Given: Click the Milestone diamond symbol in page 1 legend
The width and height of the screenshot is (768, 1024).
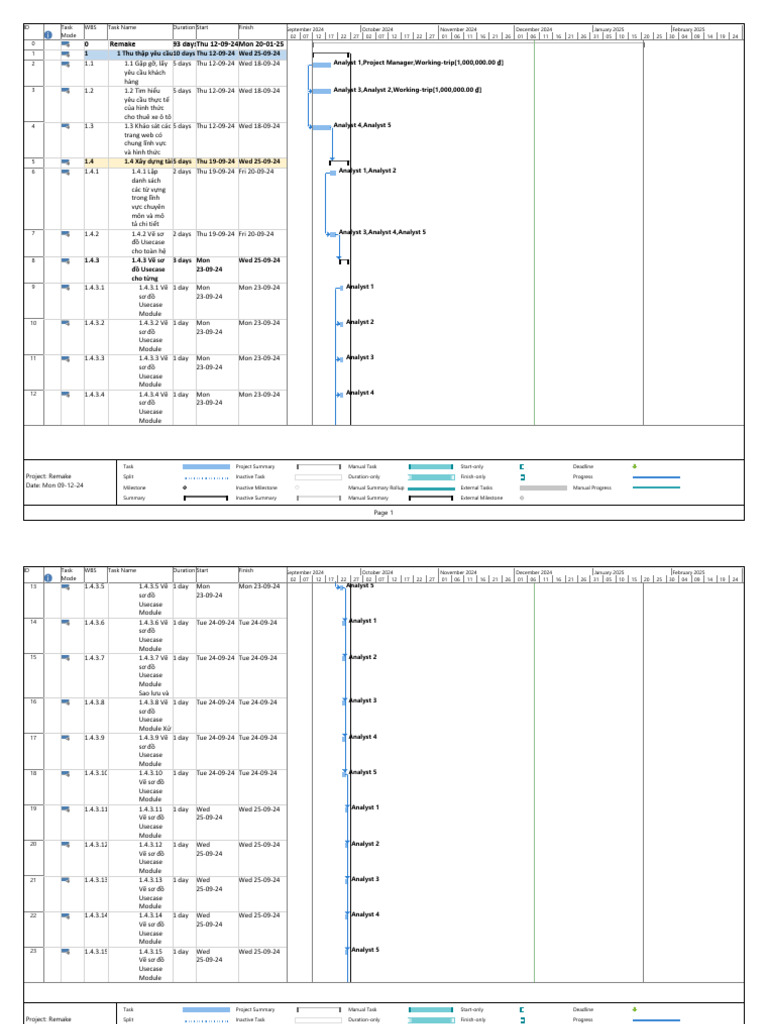Looking at the screenshot, I should [185, 487].
